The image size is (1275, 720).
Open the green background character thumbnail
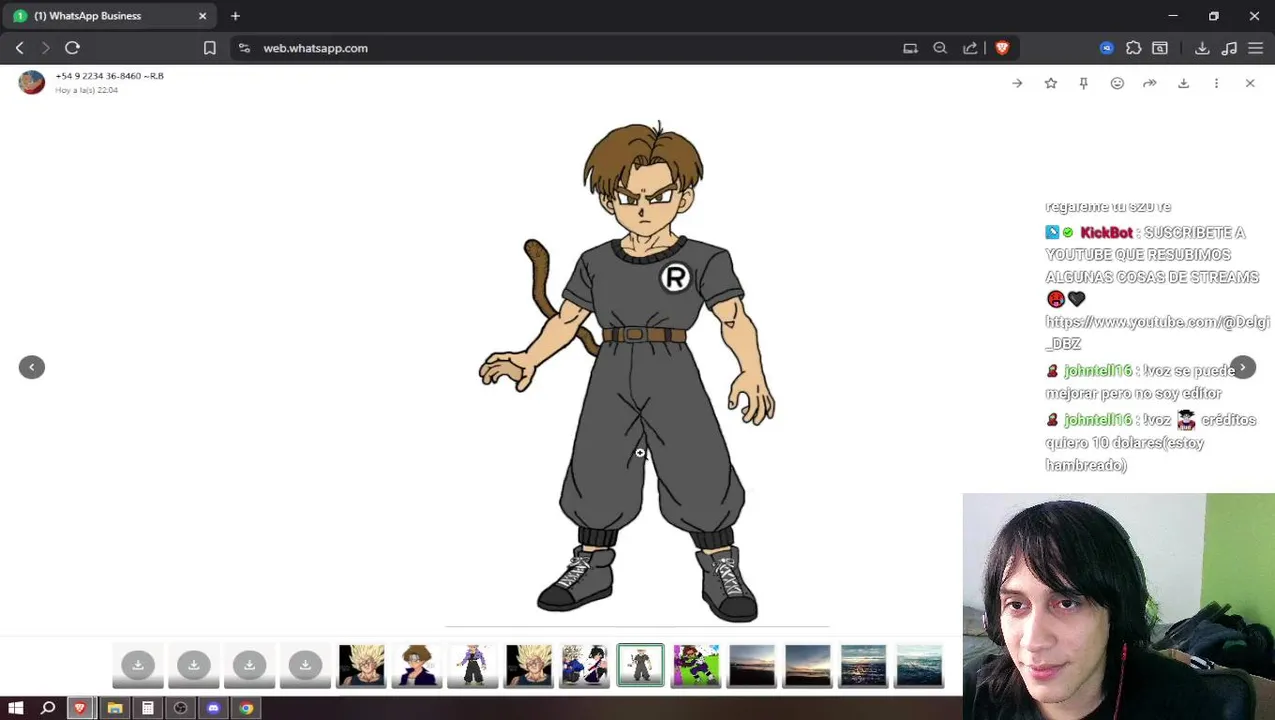point(696,666)
